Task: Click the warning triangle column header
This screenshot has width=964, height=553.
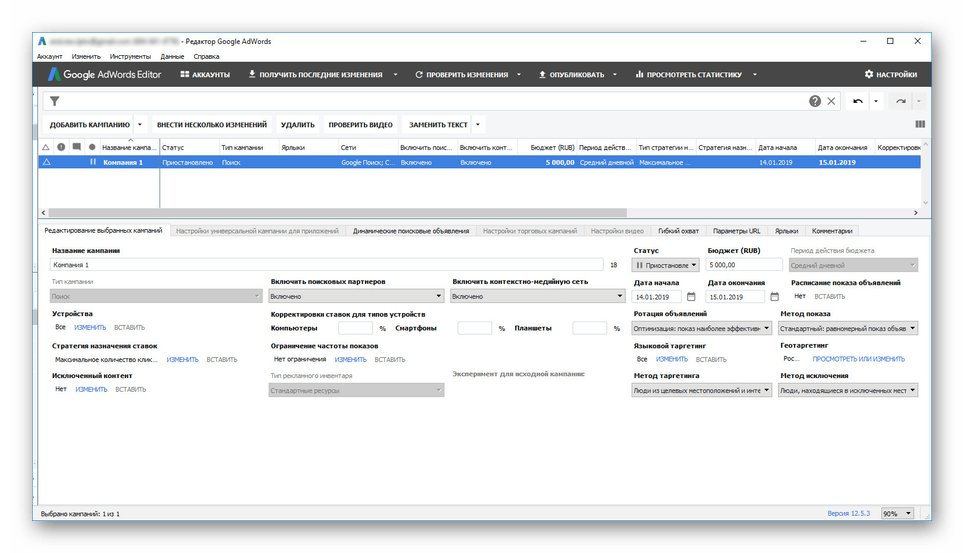Action: click(x=46, y=148)
